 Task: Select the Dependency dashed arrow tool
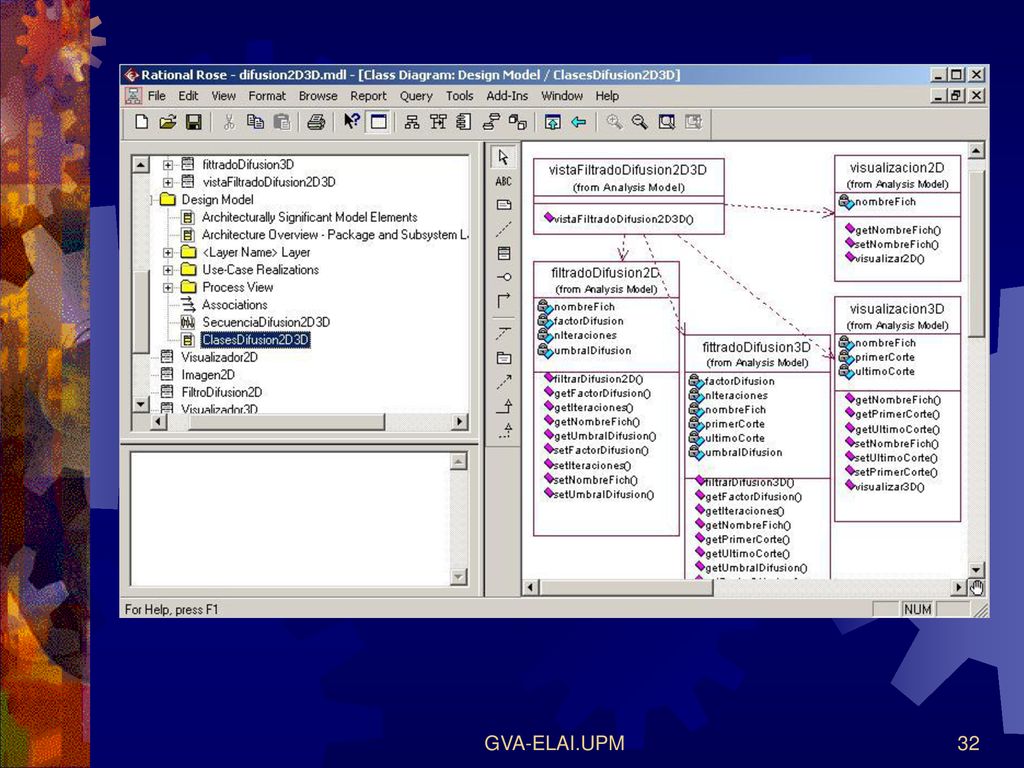coord(503,381)
